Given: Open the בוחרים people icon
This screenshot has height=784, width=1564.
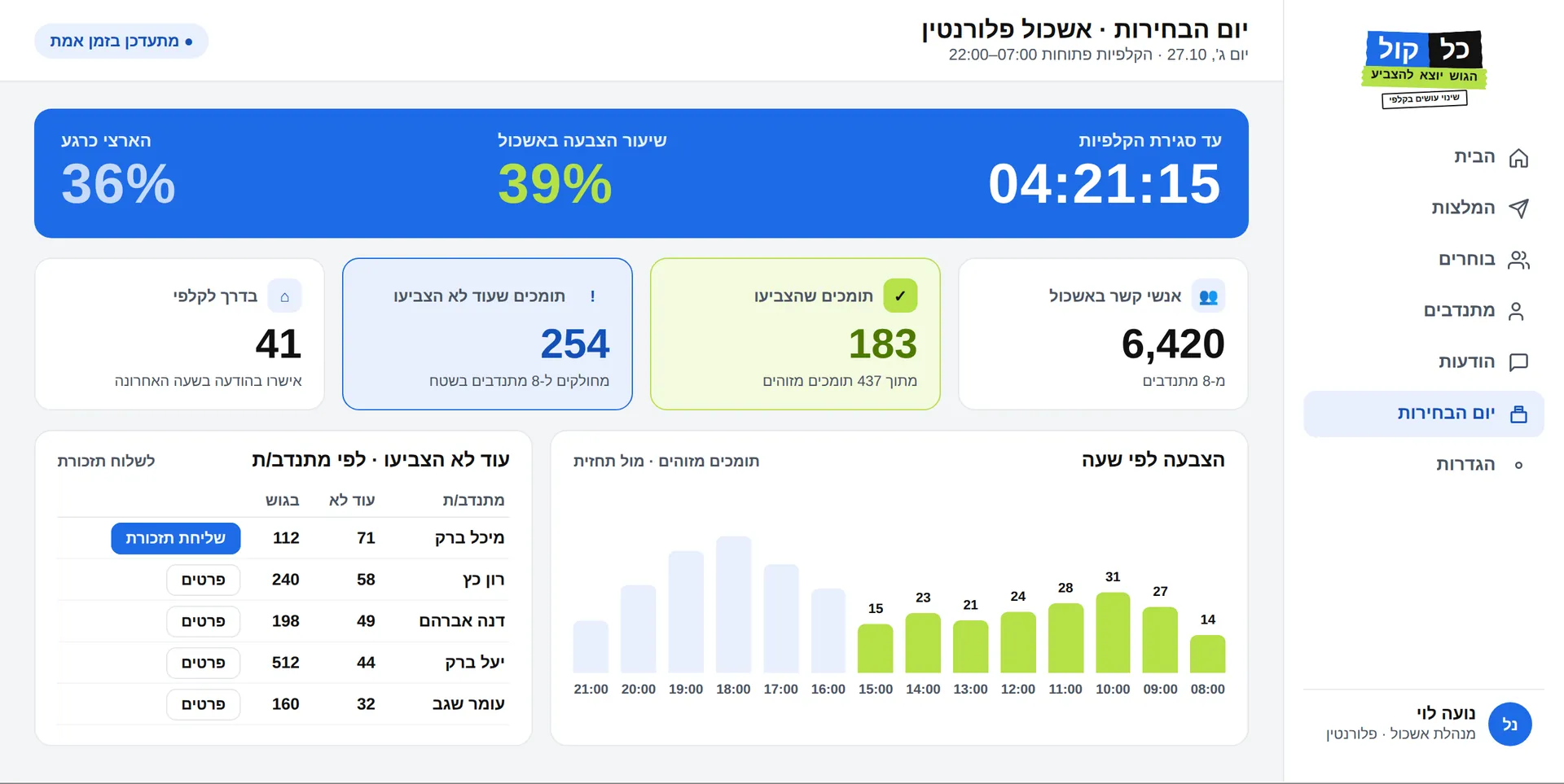Looking at the screenshot, I should coord(1518,260).
